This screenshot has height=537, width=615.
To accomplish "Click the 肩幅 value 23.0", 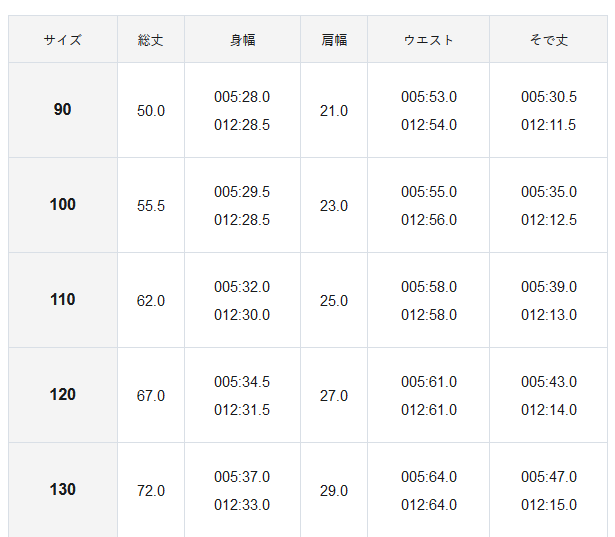I will pos(334,206).
